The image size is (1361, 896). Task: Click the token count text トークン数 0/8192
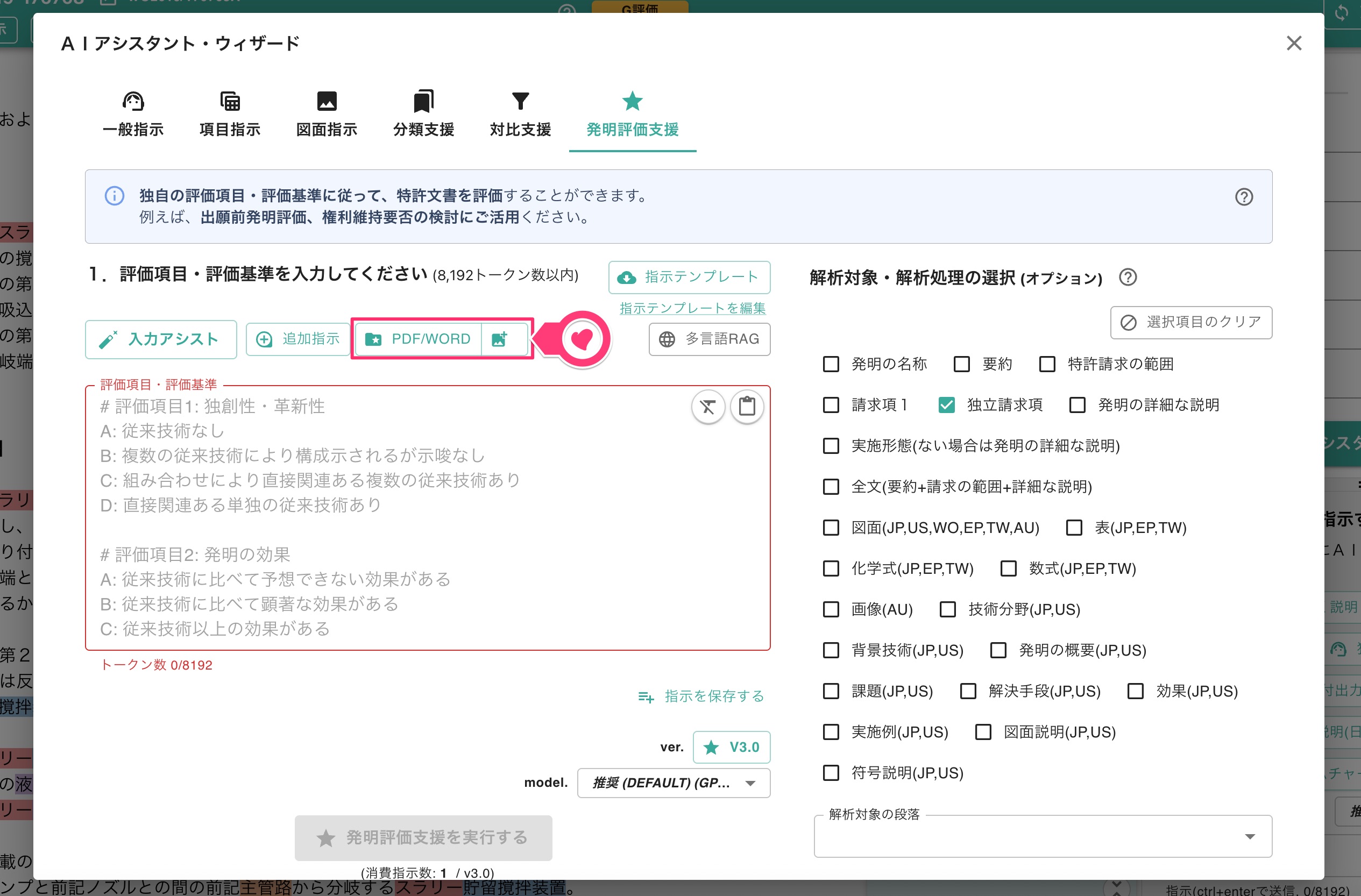(157, 665)
